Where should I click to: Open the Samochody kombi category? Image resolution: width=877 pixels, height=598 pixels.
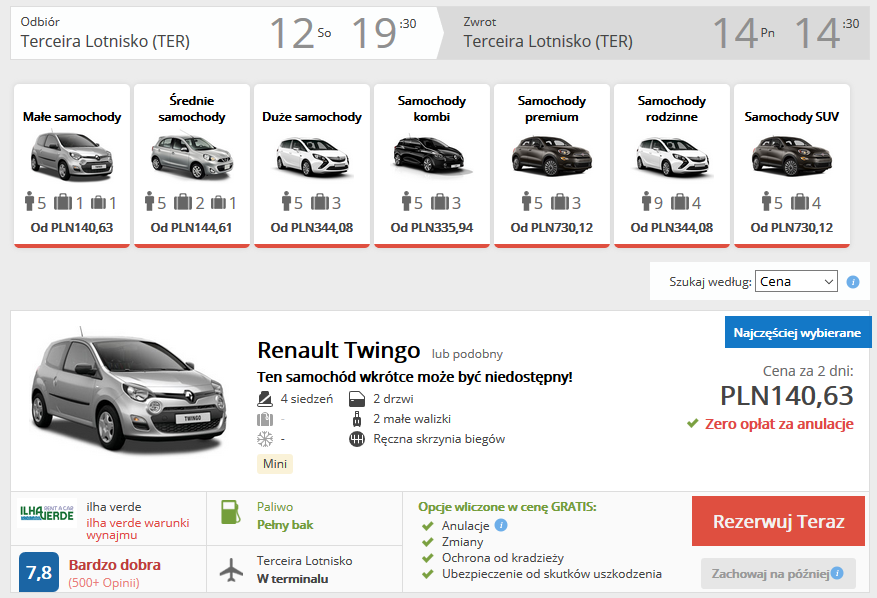pos(432,166)
